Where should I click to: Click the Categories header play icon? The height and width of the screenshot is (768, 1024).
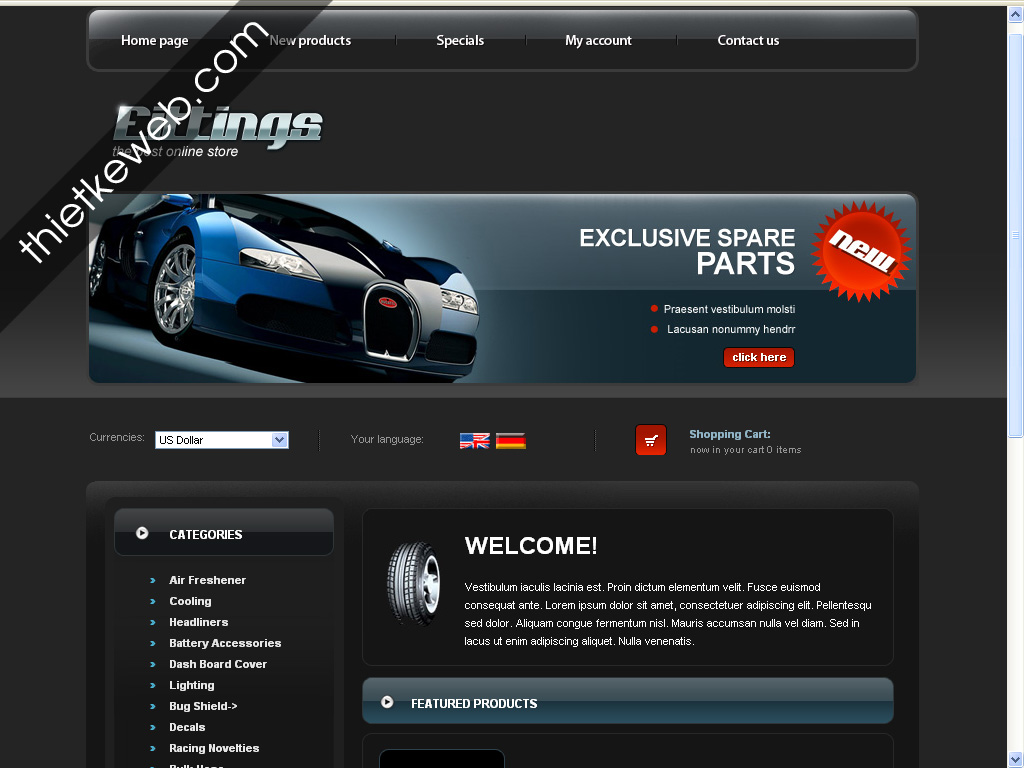coord(142,534)
